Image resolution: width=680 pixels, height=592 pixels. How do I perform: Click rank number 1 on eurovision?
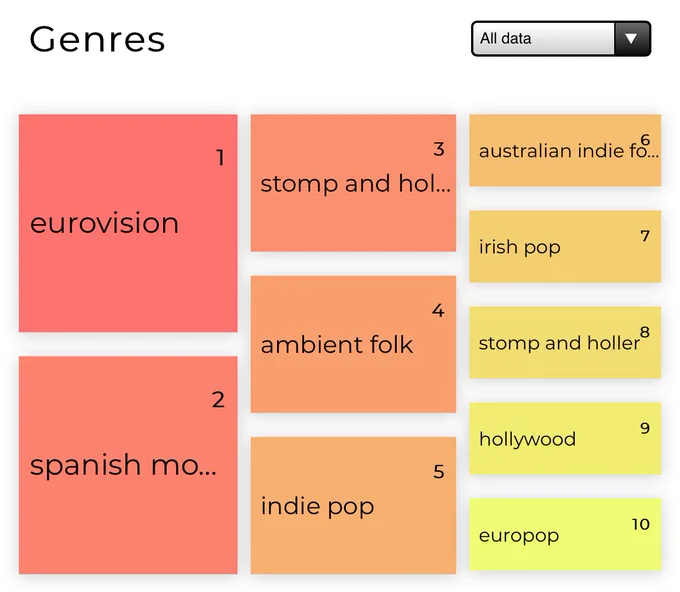[220, 157]
